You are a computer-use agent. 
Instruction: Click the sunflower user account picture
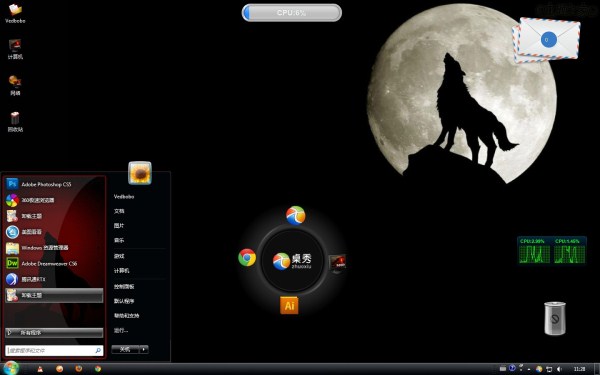pos(140,173)
